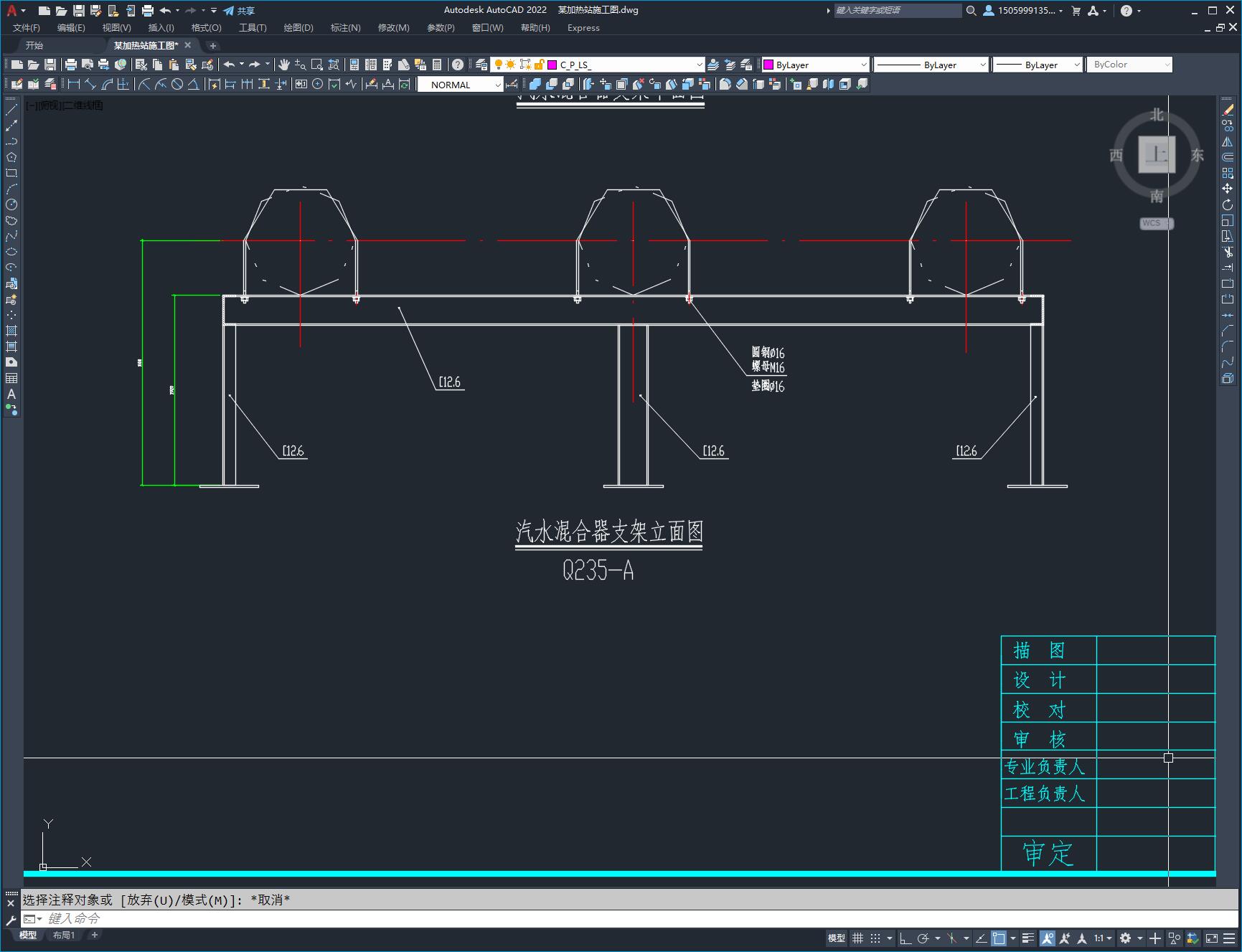Click the Zoom Window icon
1242x952 pixels.
click(x=317, y=65)
